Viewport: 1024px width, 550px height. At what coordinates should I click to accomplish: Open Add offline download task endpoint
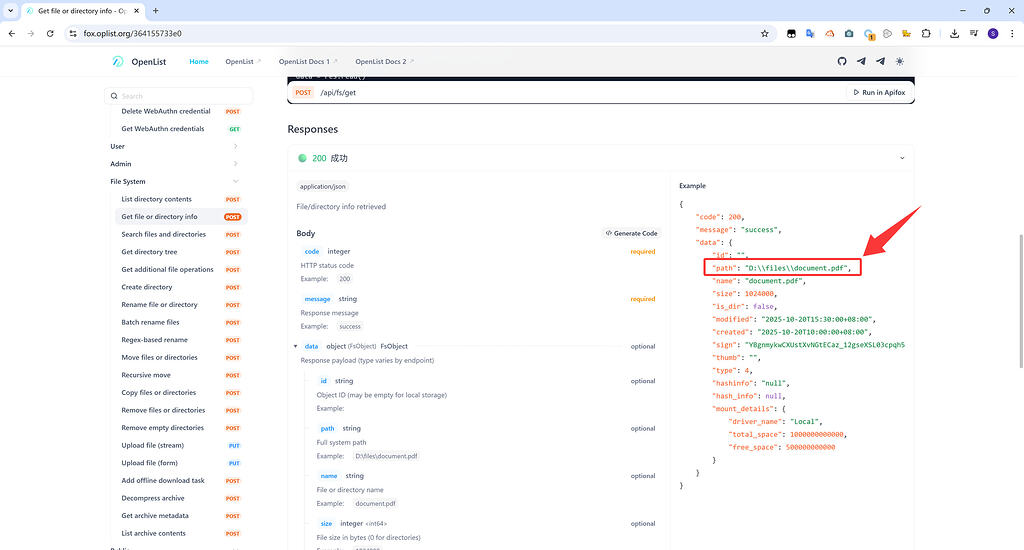click(180, 481)
